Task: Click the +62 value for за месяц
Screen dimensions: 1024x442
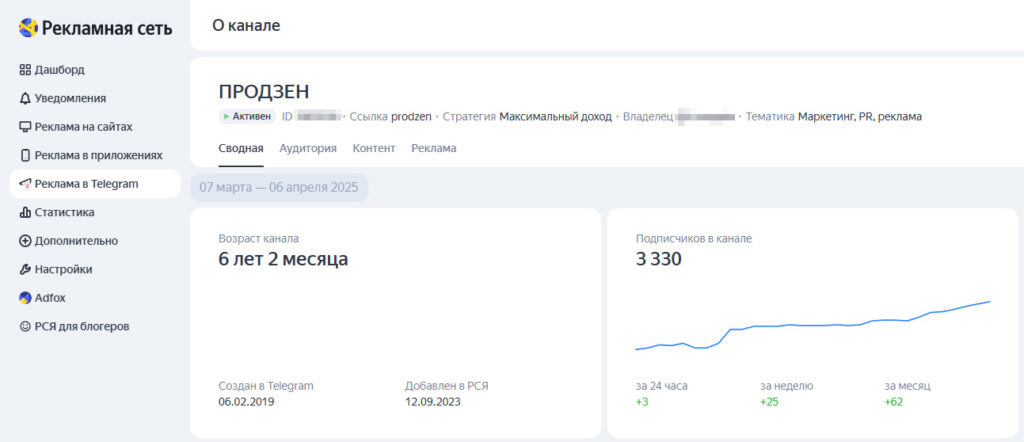Action: (893, 402)
